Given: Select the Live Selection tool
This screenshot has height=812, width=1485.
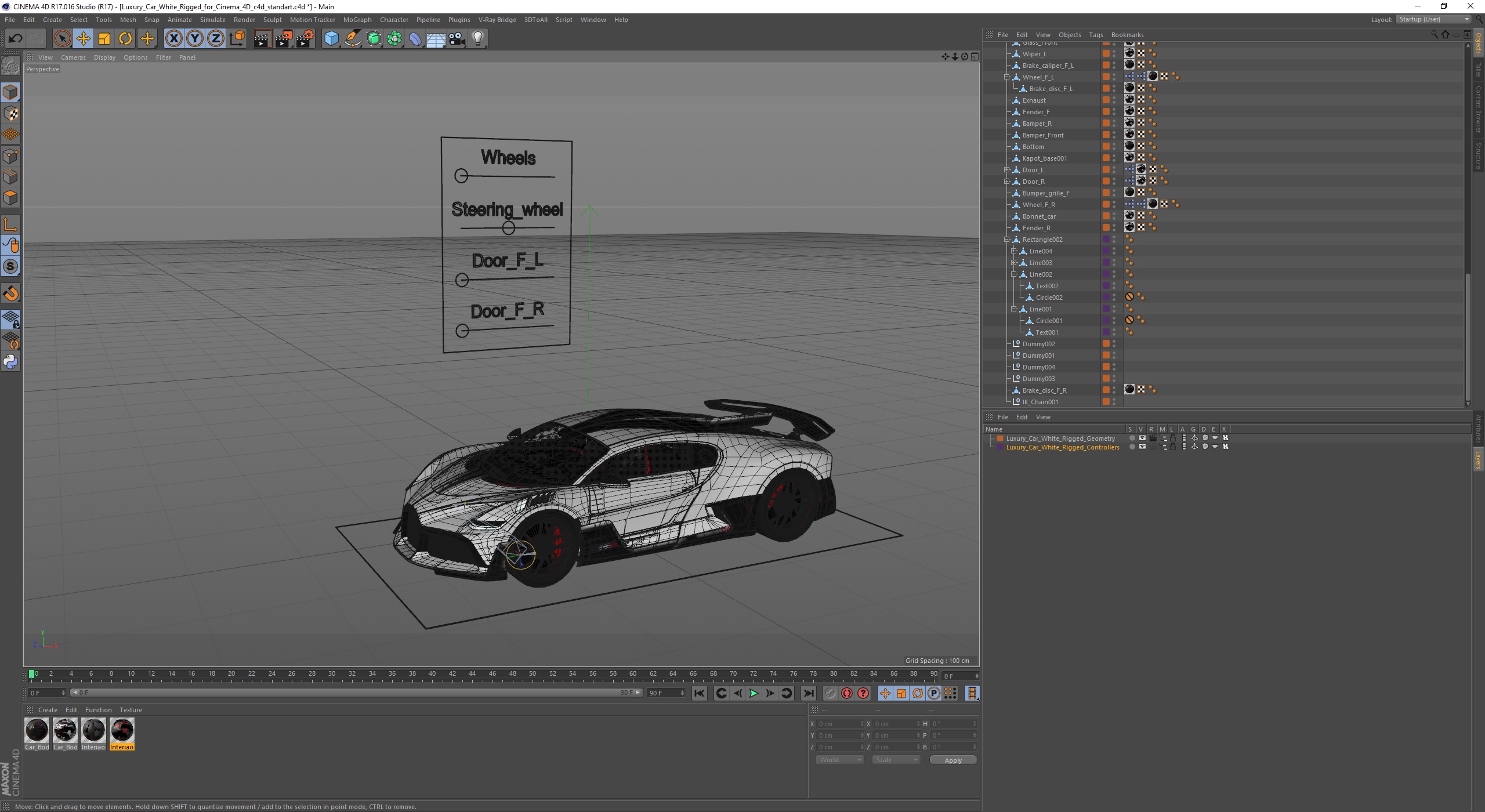Looking at the screenshot, I should (x=62, y=39).
